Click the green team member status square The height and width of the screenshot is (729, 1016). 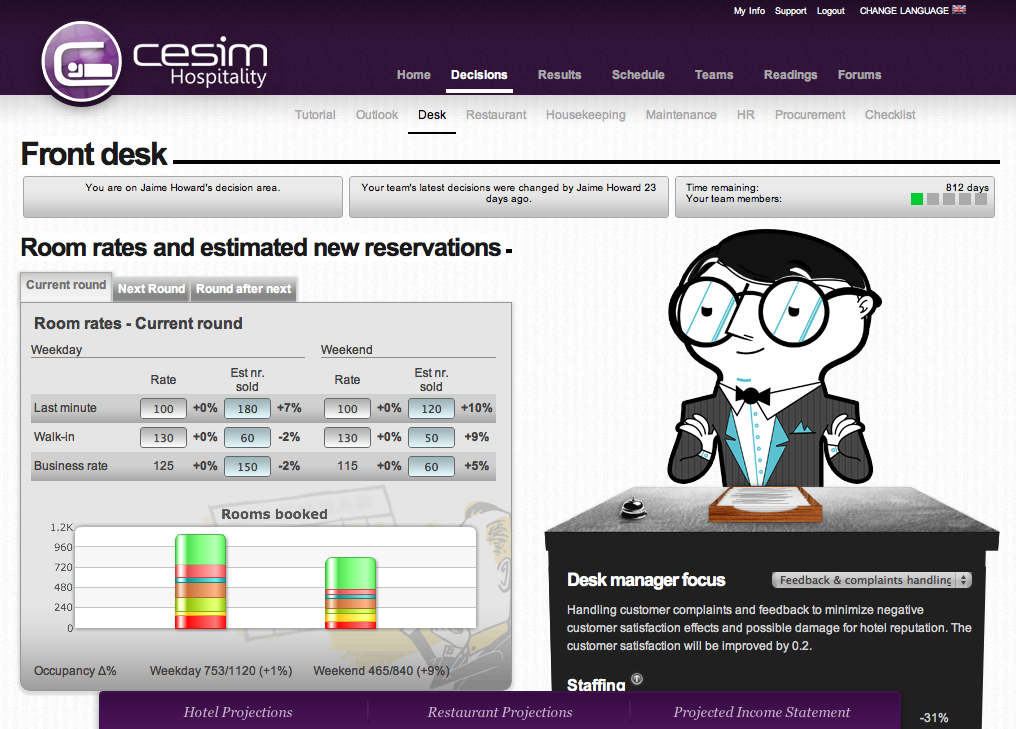coord(917,199)
